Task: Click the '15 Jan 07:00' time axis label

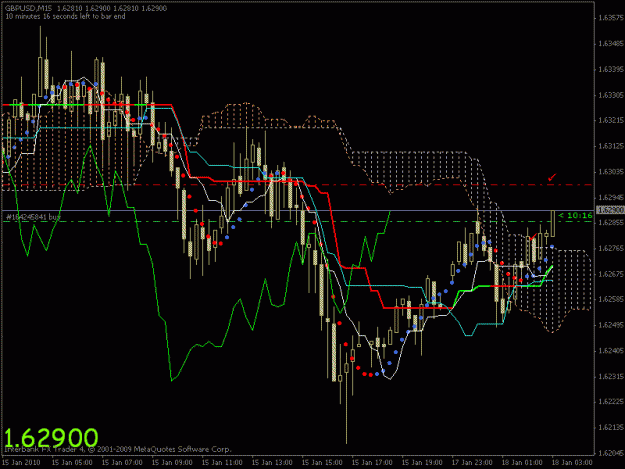Action: pos(122,462)
